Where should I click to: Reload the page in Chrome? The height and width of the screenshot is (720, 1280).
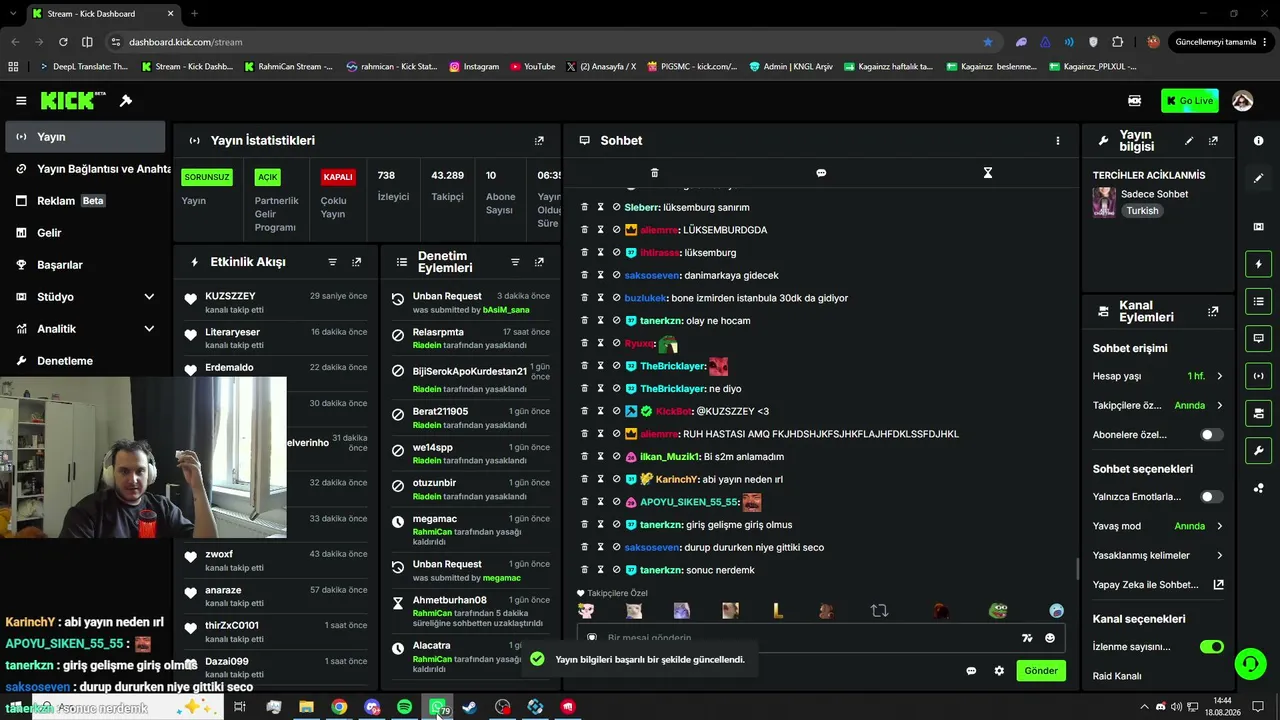pos(63,42)
